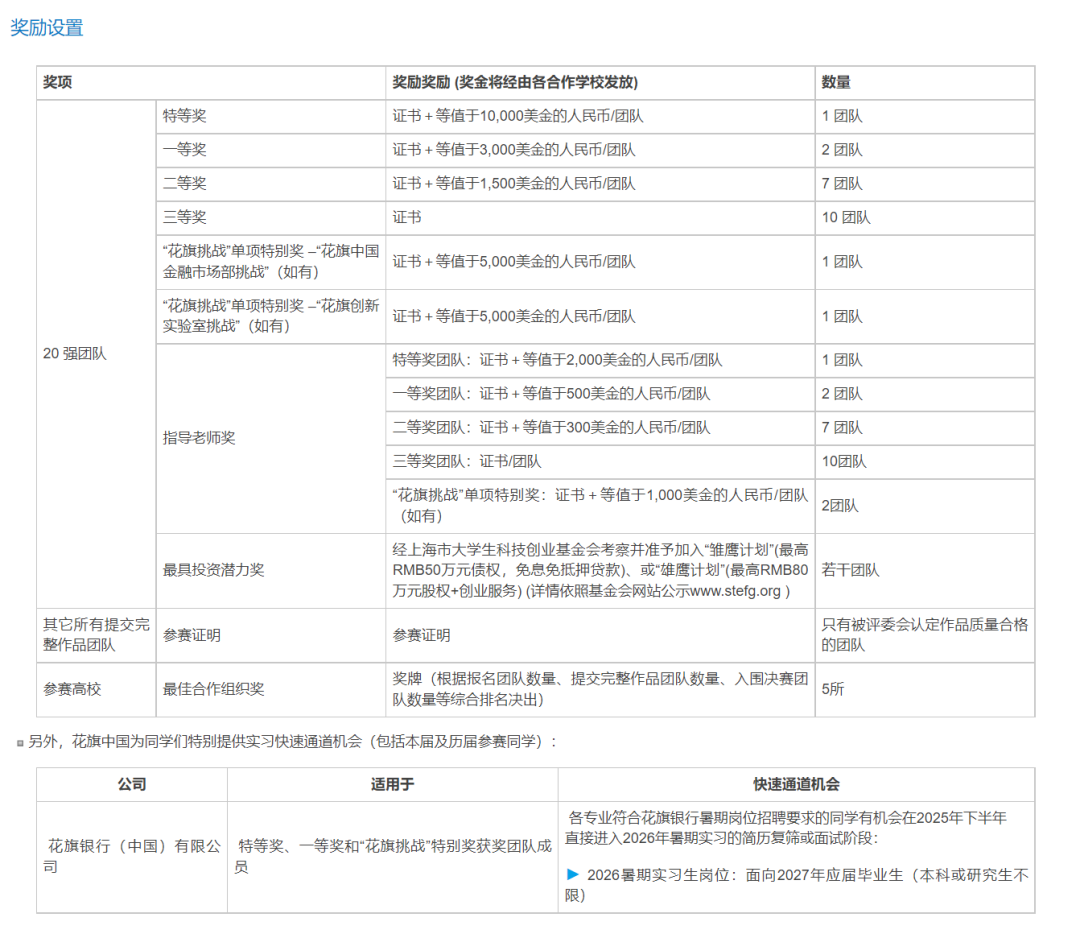1080x934 pixels.
Task: Click 7 团队 in 二等奖团队 row
Action: [x=842, y=427]
